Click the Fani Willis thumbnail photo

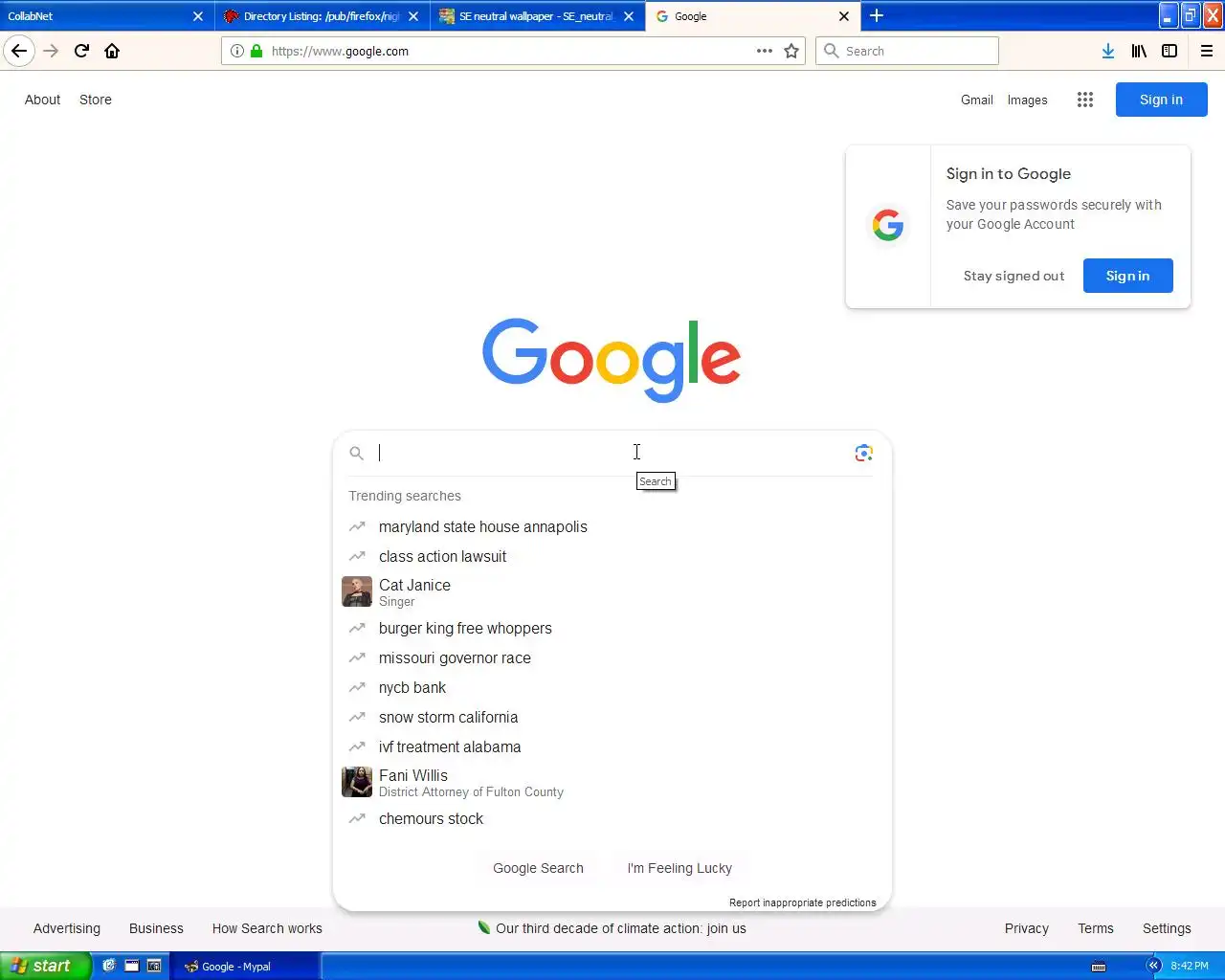tap(357, 782)
